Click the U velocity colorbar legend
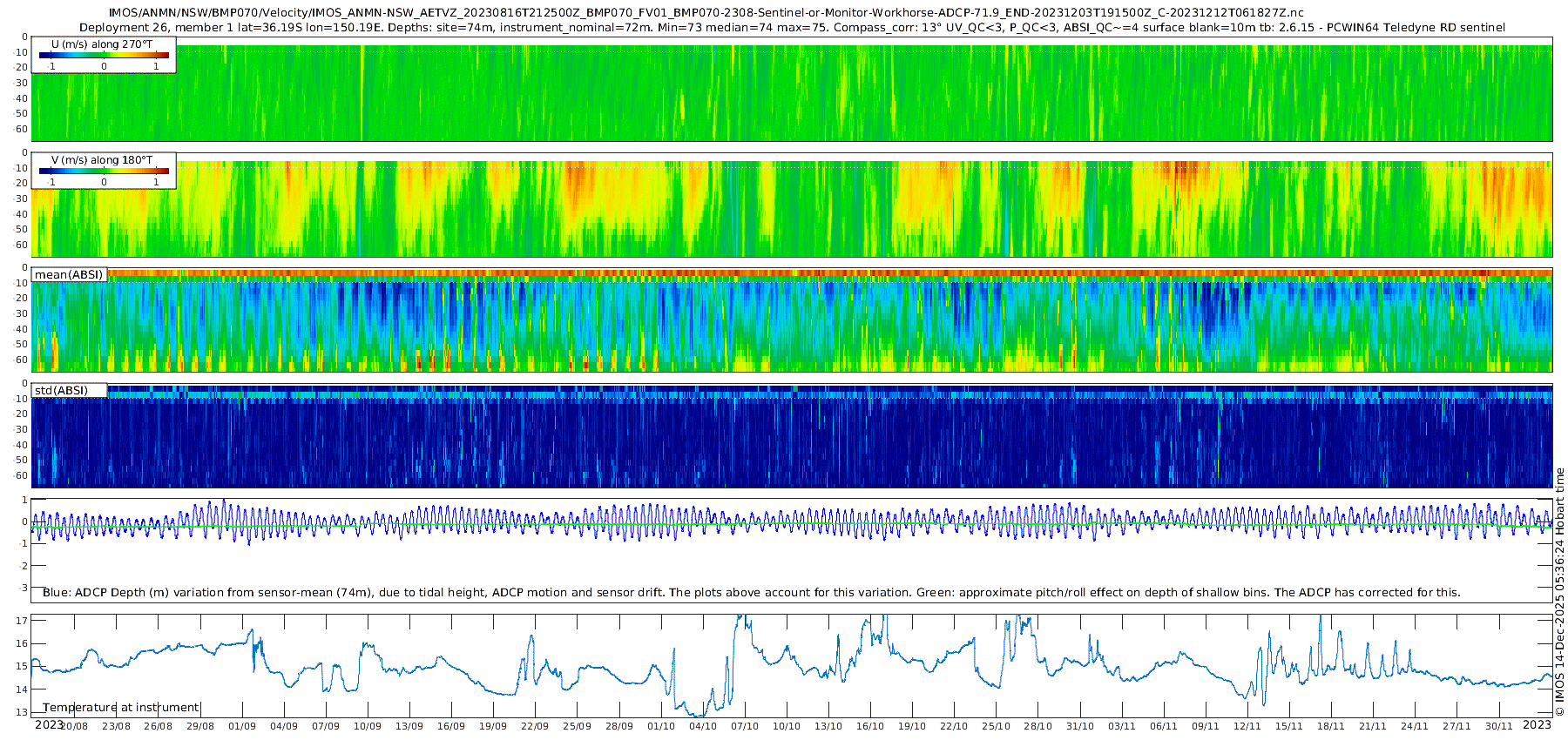The height and width of the screenshot is (740, 1568). tap(103, 55)
